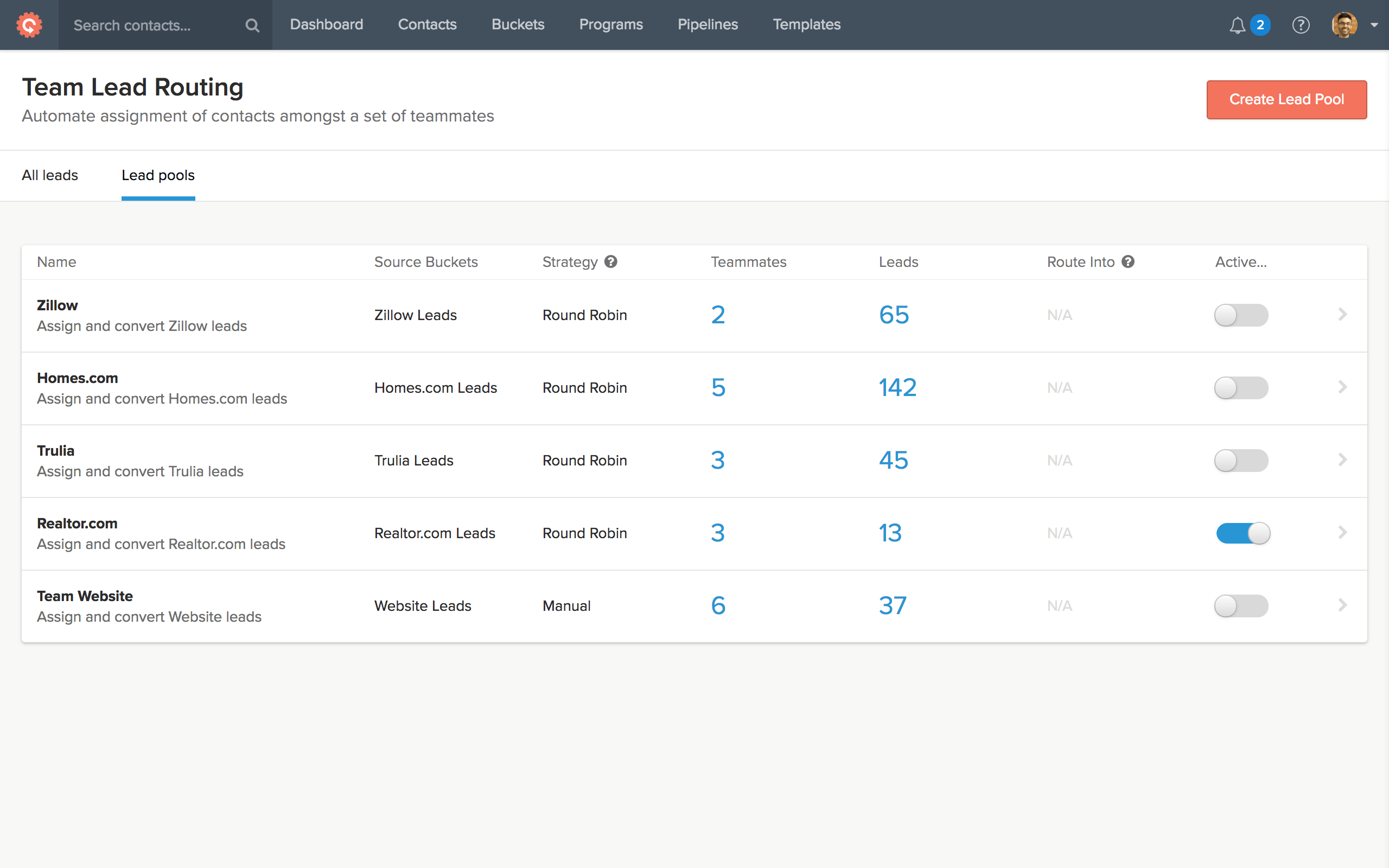Open the notifications bell icon

coord(1237,25)
